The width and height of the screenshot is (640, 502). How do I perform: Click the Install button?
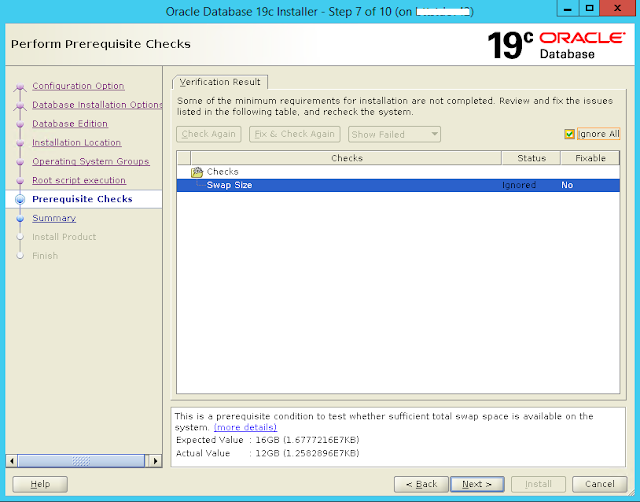pyautogui.click(x=538, y=484)
